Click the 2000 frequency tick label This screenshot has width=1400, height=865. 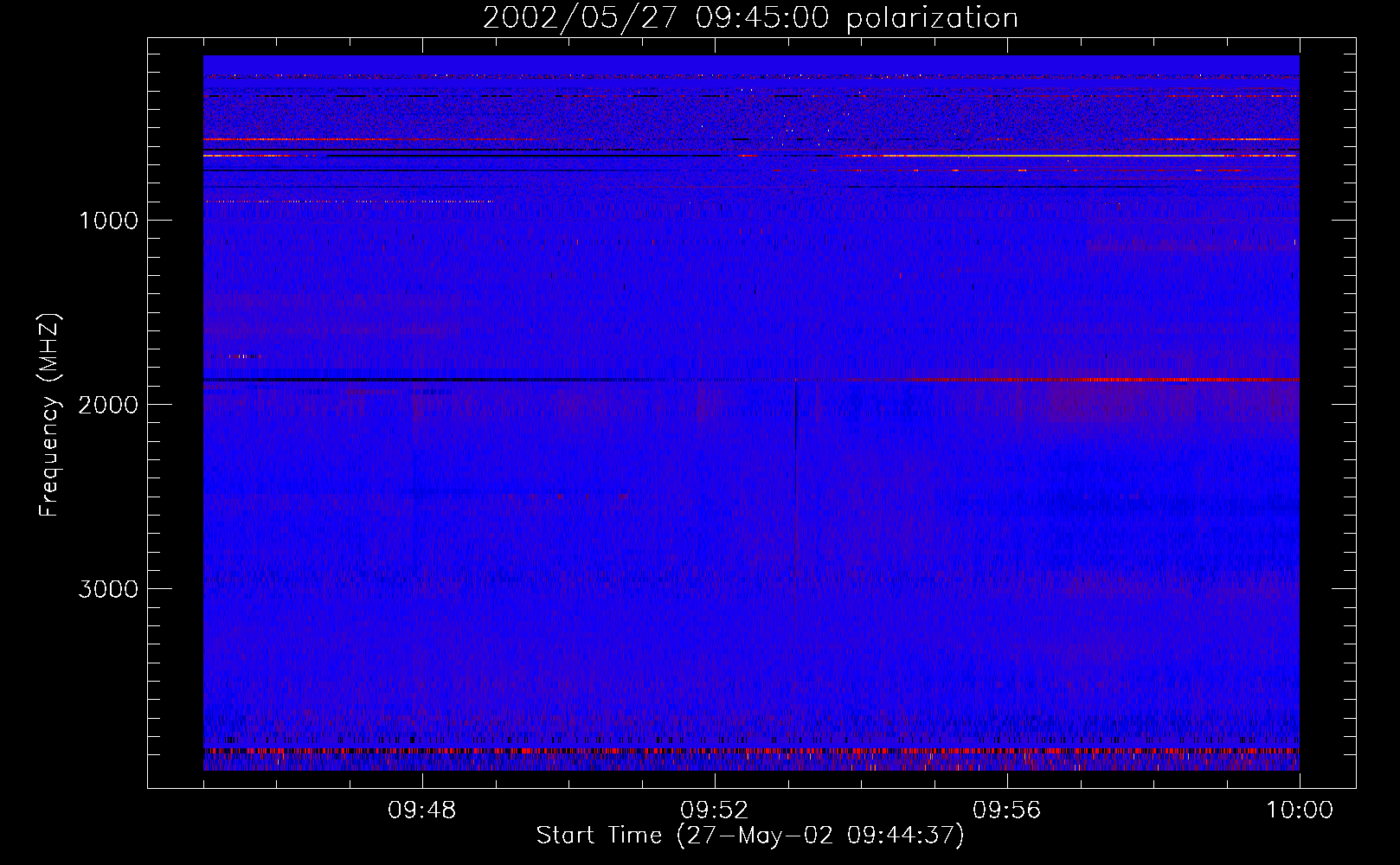tap(108, 405)
